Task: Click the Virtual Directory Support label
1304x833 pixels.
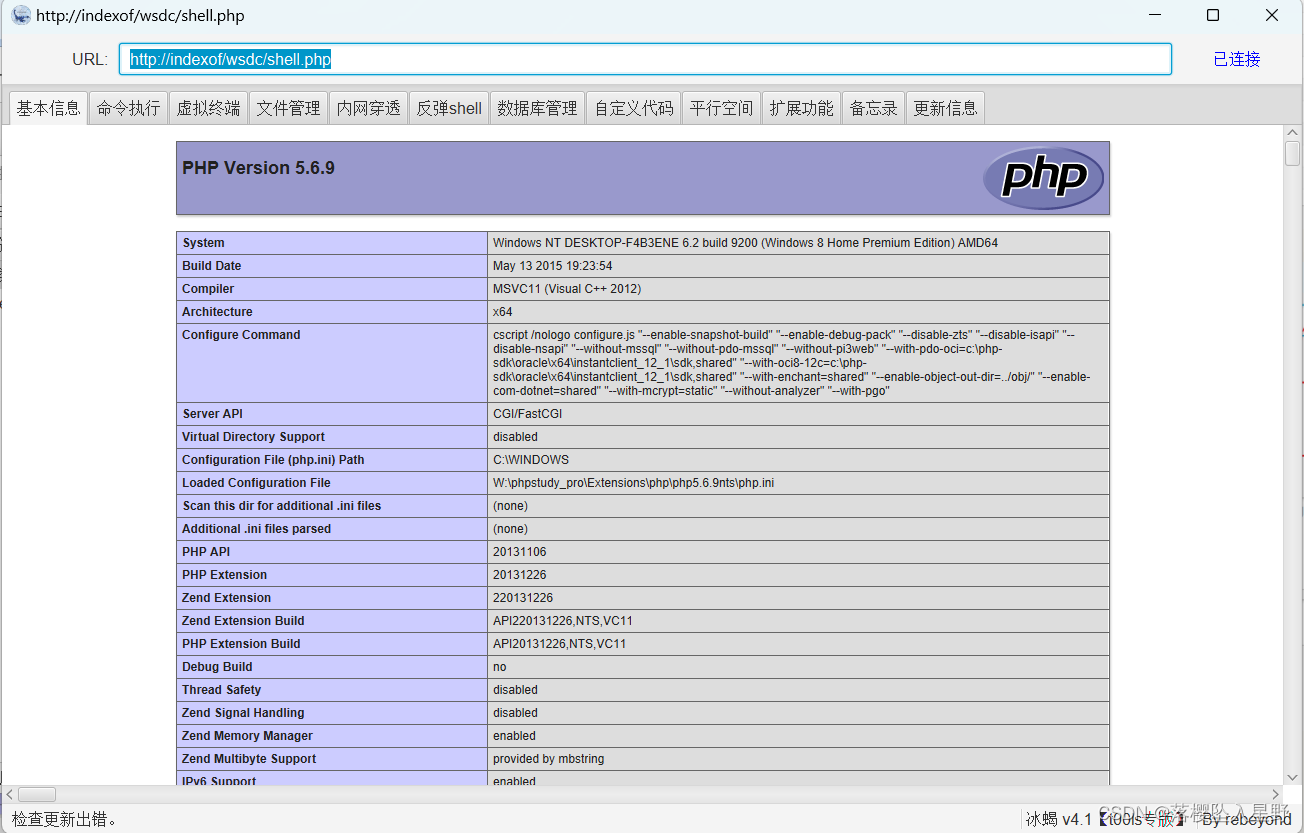Action: (x=253, y=437)
